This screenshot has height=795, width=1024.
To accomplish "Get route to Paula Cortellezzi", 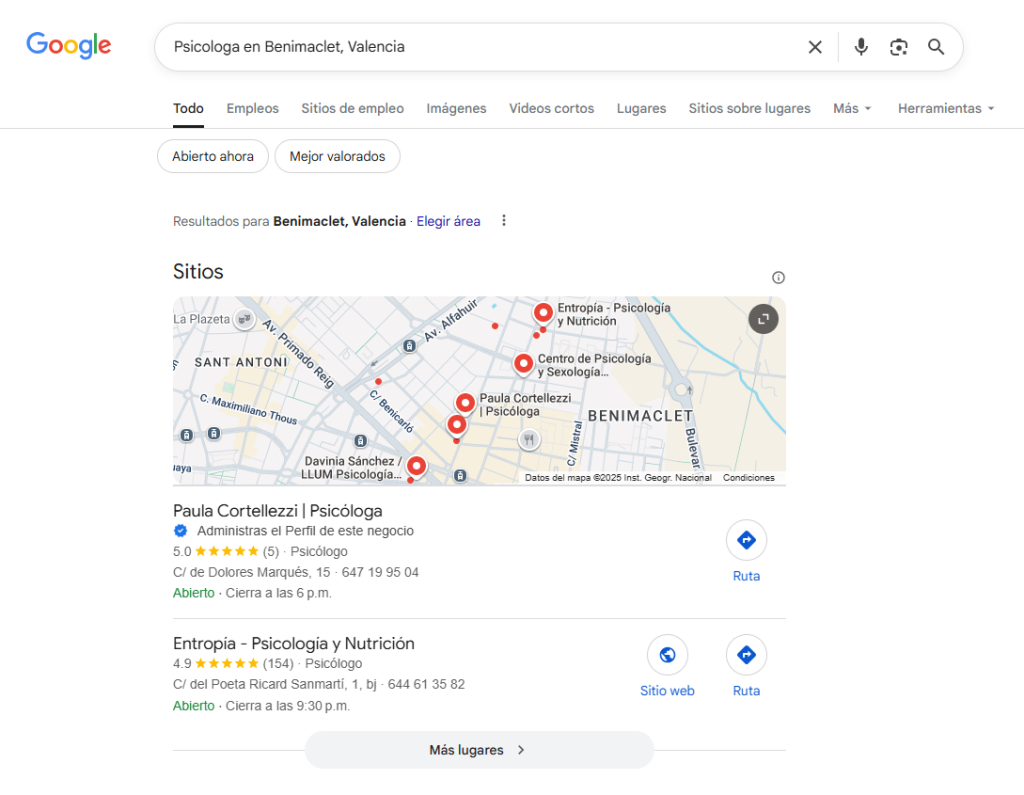I will [x=746, y=541].
